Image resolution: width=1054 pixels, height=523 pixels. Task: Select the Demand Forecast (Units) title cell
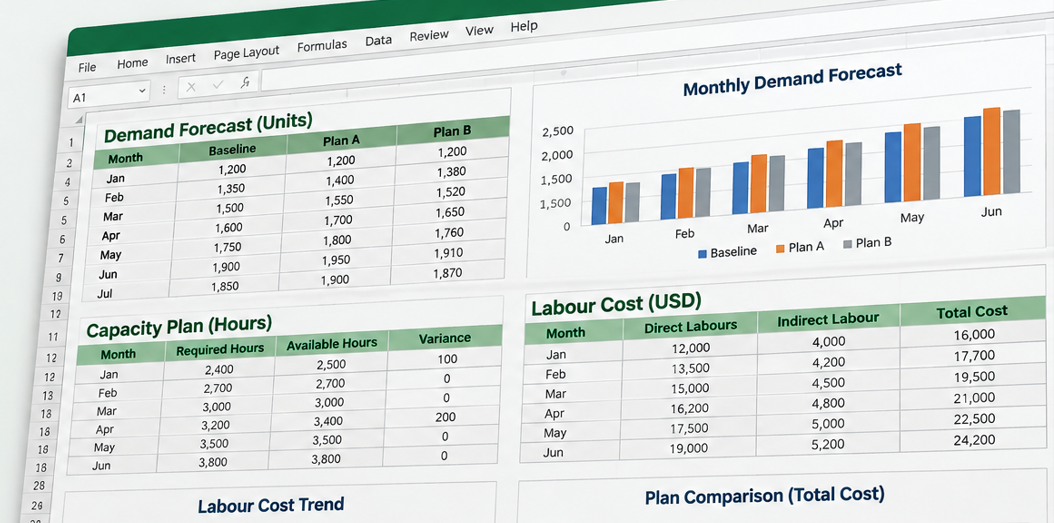(208, 127)
